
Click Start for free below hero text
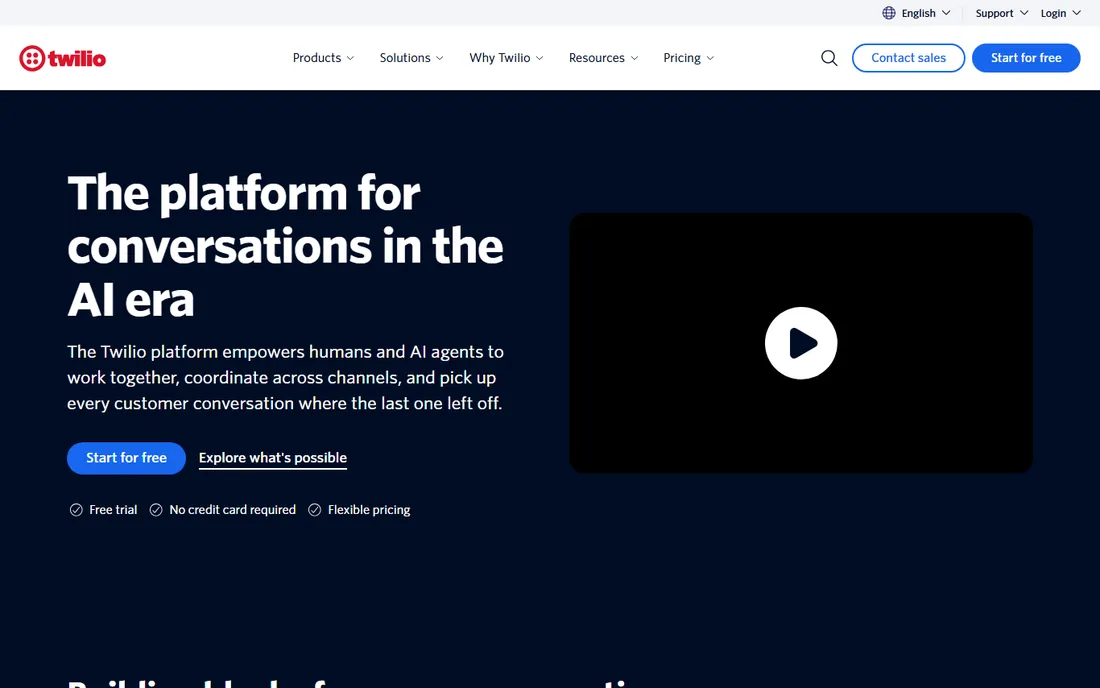(x=126, y=458)
